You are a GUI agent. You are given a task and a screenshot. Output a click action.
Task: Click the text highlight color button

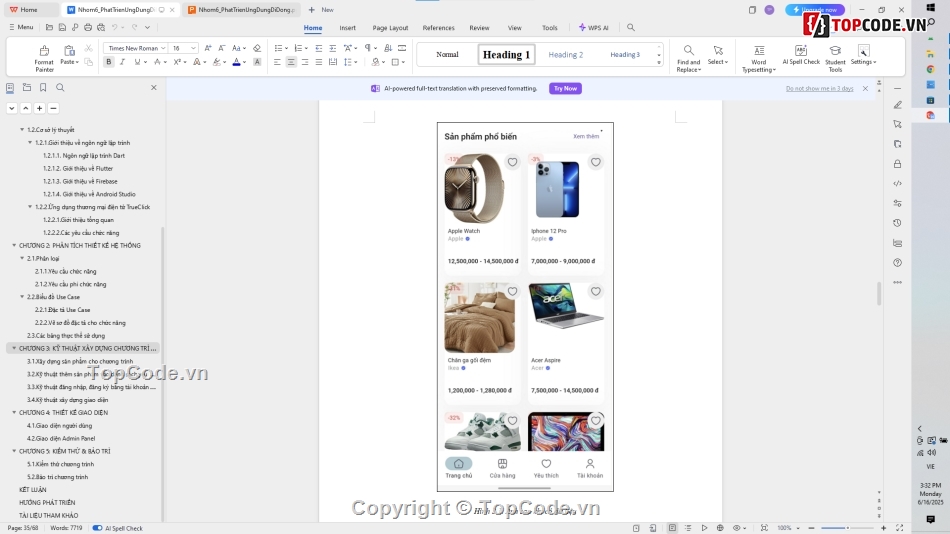pyautogui.click(x=216, y=62)
